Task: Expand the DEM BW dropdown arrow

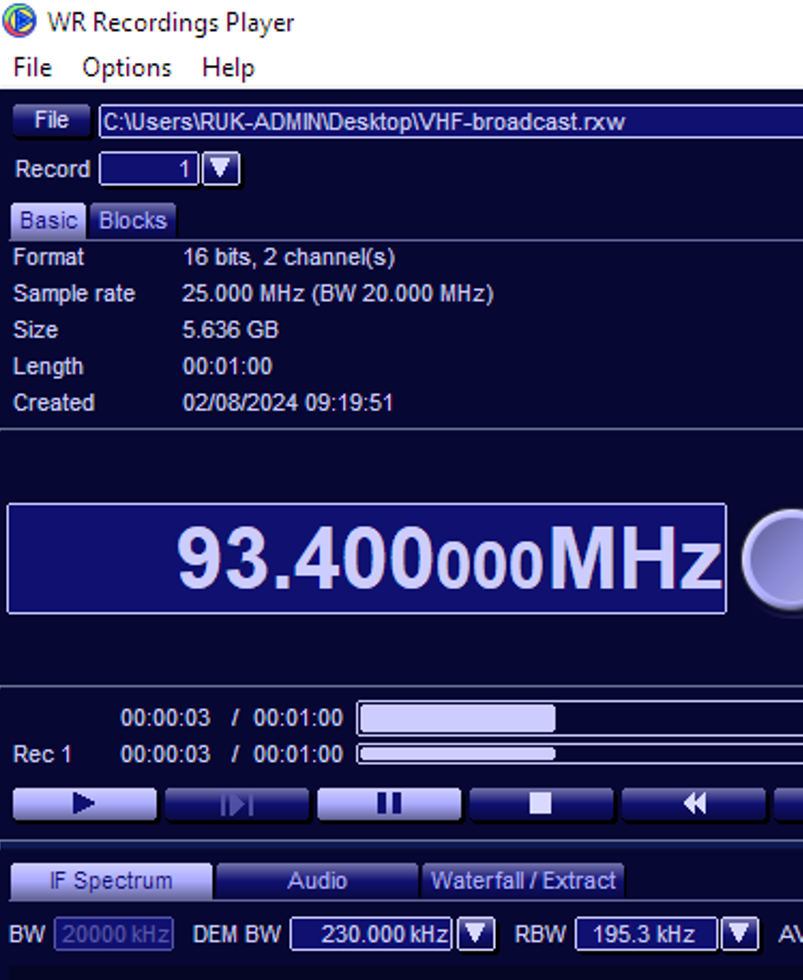Action: (x=475, y=934)
